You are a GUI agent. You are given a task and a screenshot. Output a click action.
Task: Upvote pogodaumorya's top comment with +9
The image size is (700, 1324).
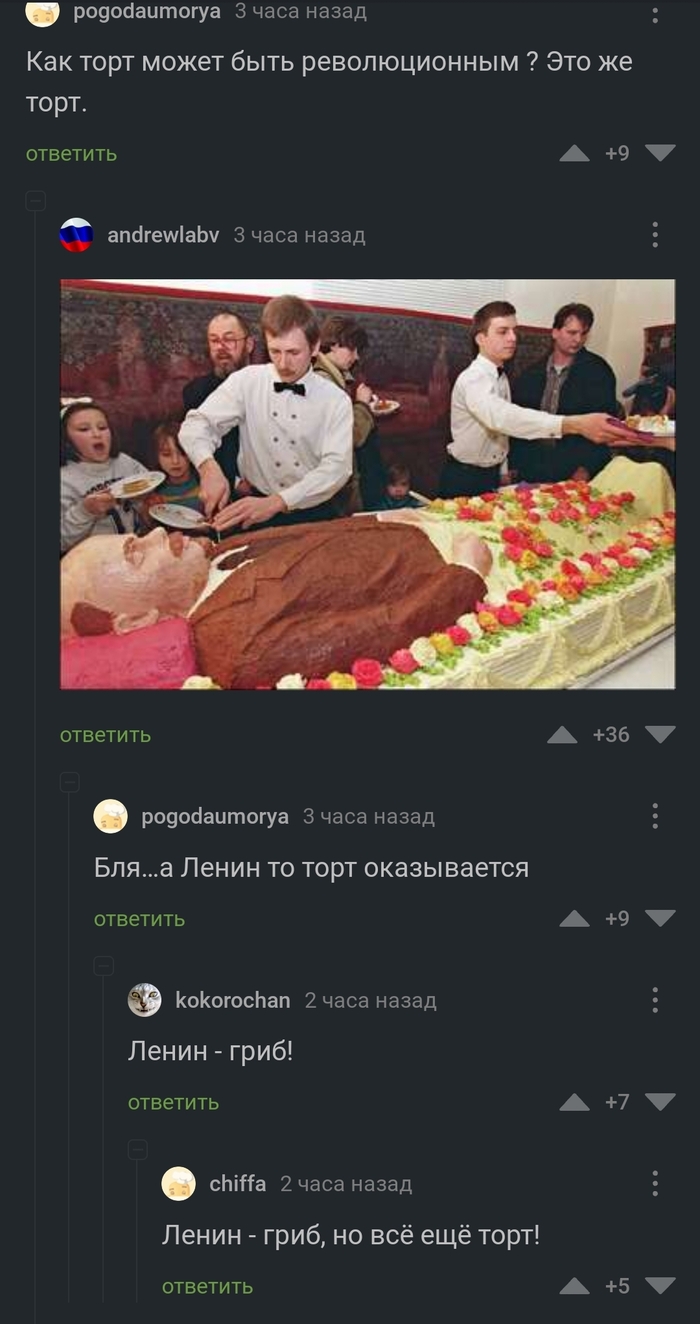574,153
